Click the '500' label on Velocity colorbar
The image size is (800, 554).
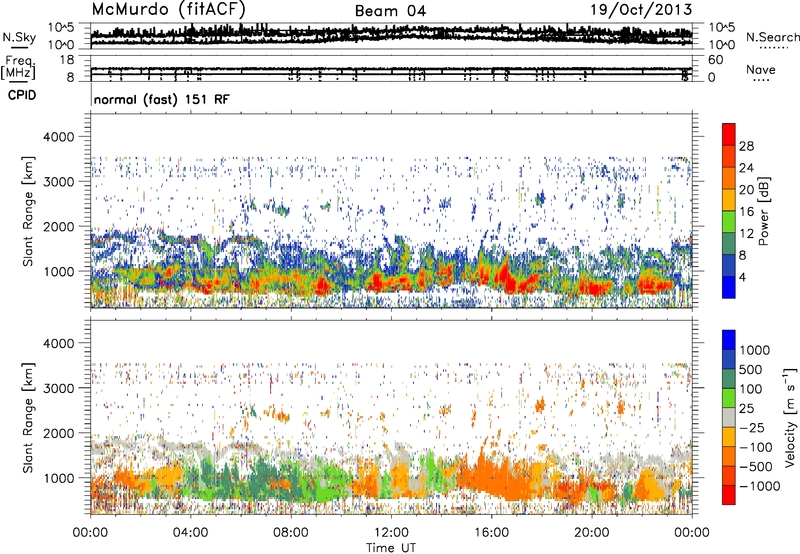pos(751,370)
